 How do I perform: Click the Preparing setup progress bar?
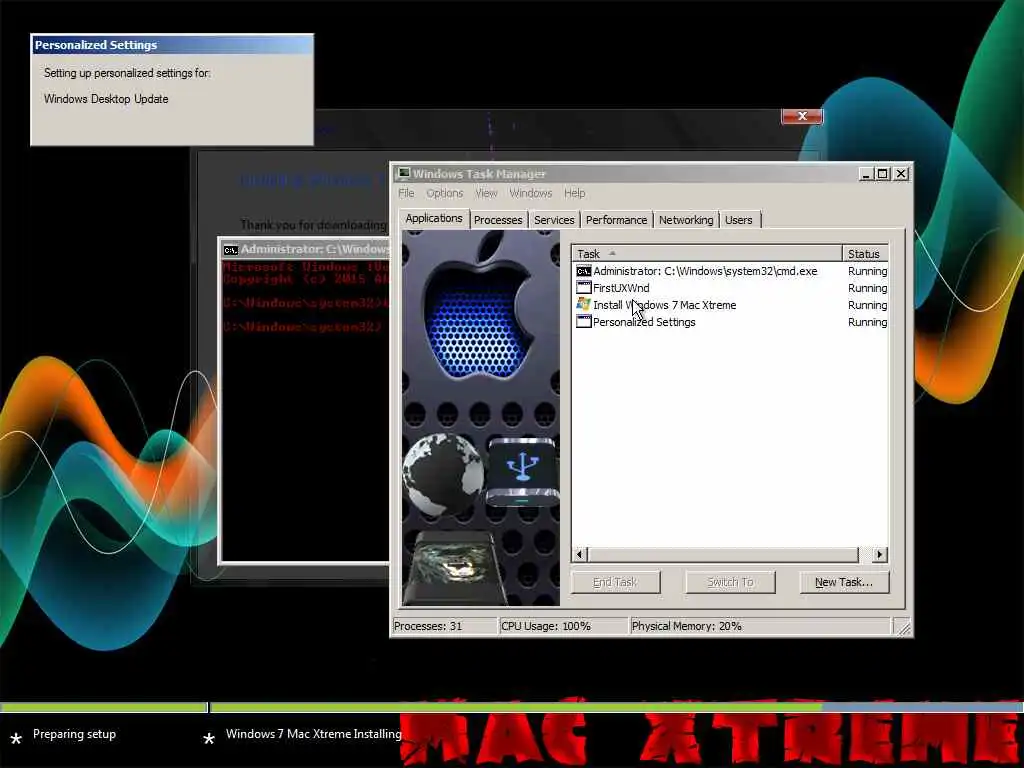pyautogui.click(x=104, y=707)
